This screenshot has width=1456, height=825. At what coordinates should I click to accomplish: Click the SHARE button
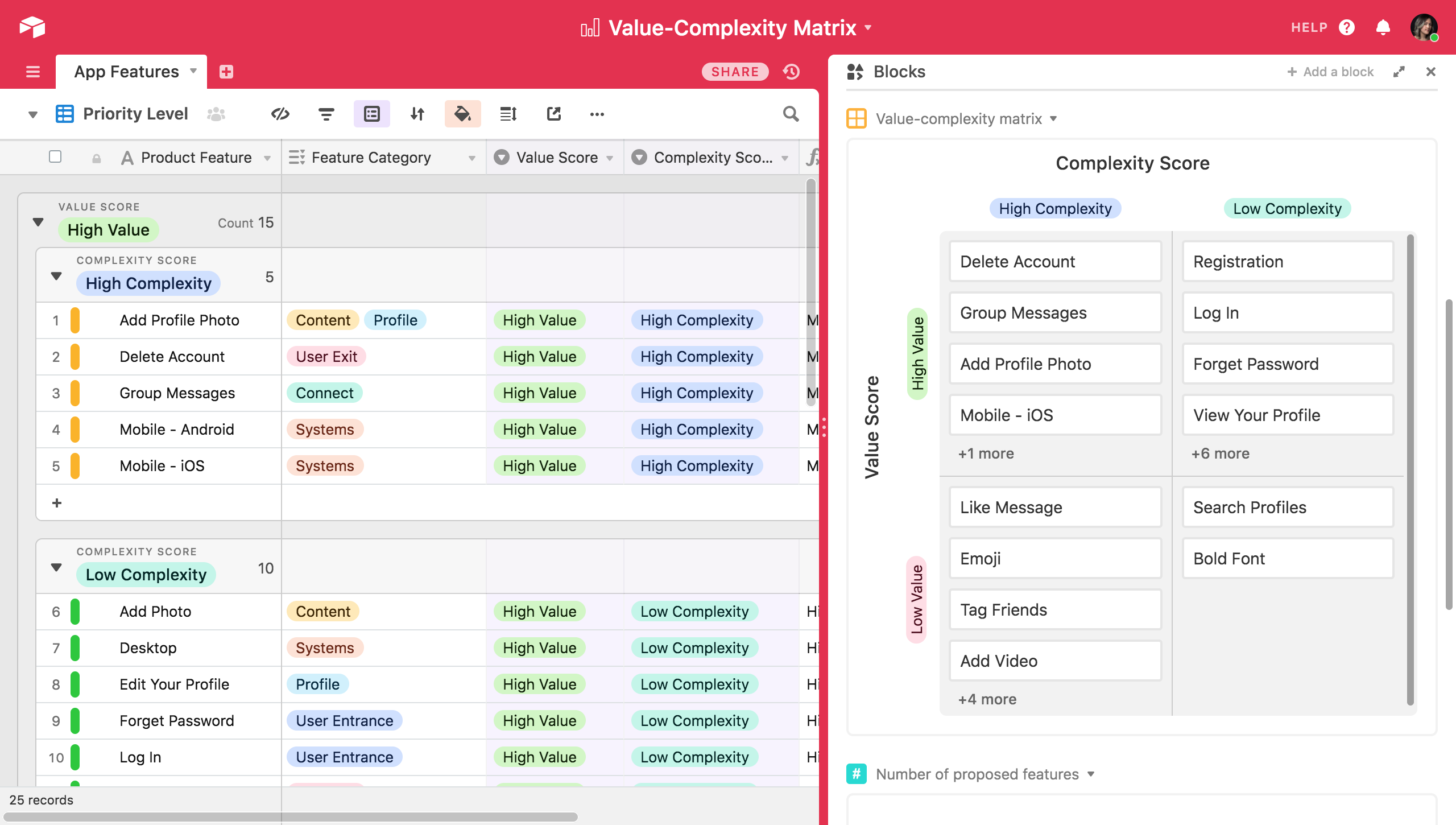pos(734,72)
